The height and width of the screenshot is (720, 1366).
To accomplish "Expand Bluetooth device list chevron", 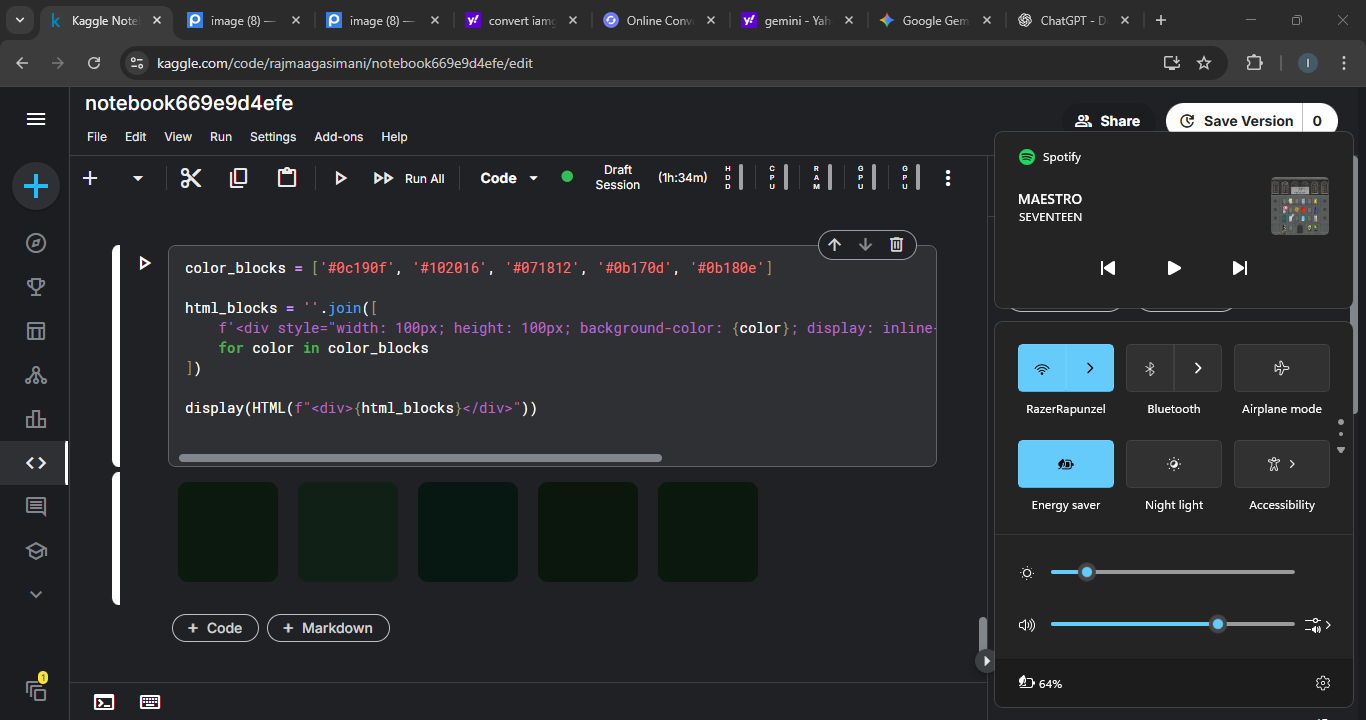I will 1198,368.
